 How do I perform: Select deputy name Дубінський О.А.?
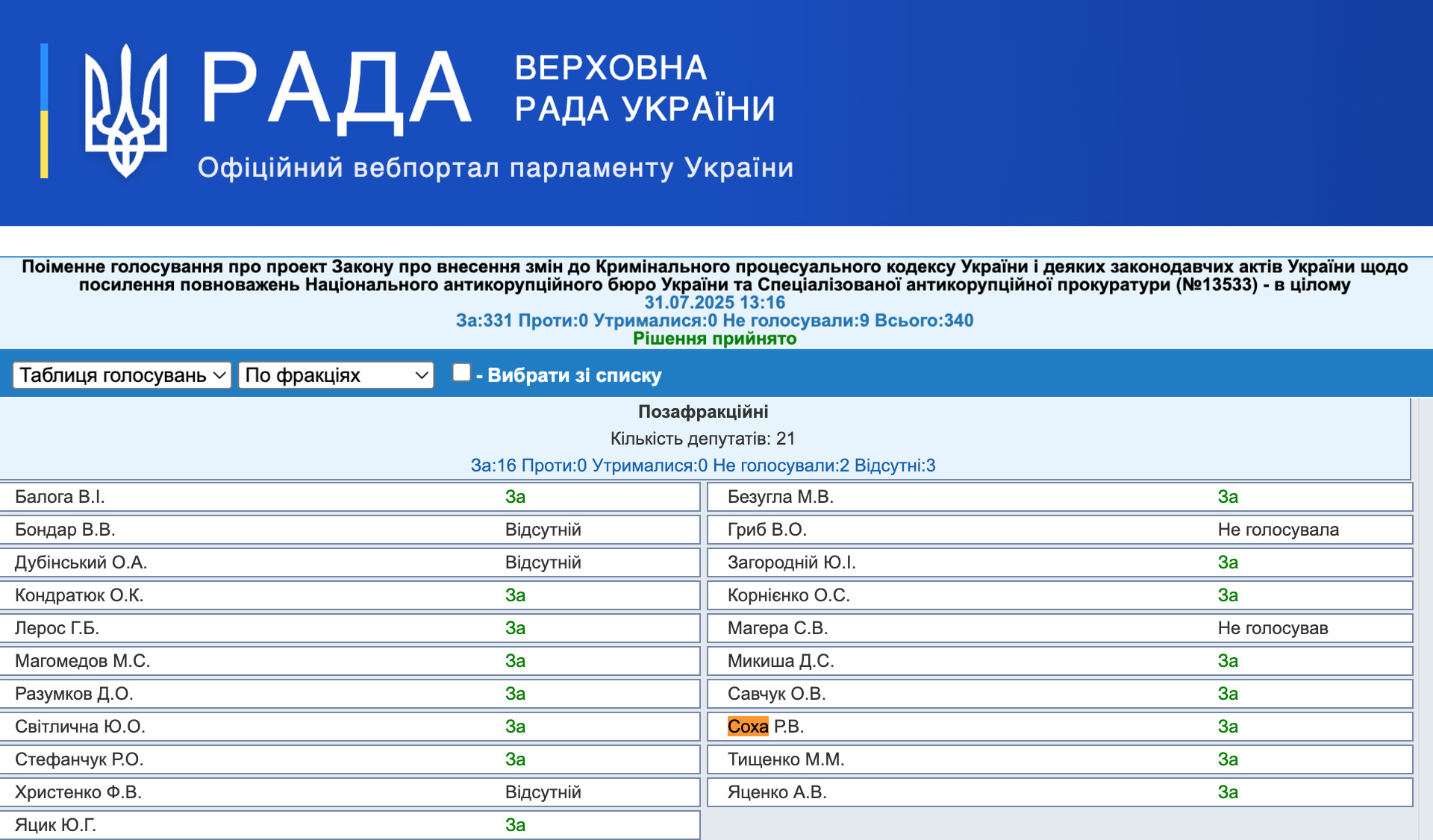coord(81,562)
